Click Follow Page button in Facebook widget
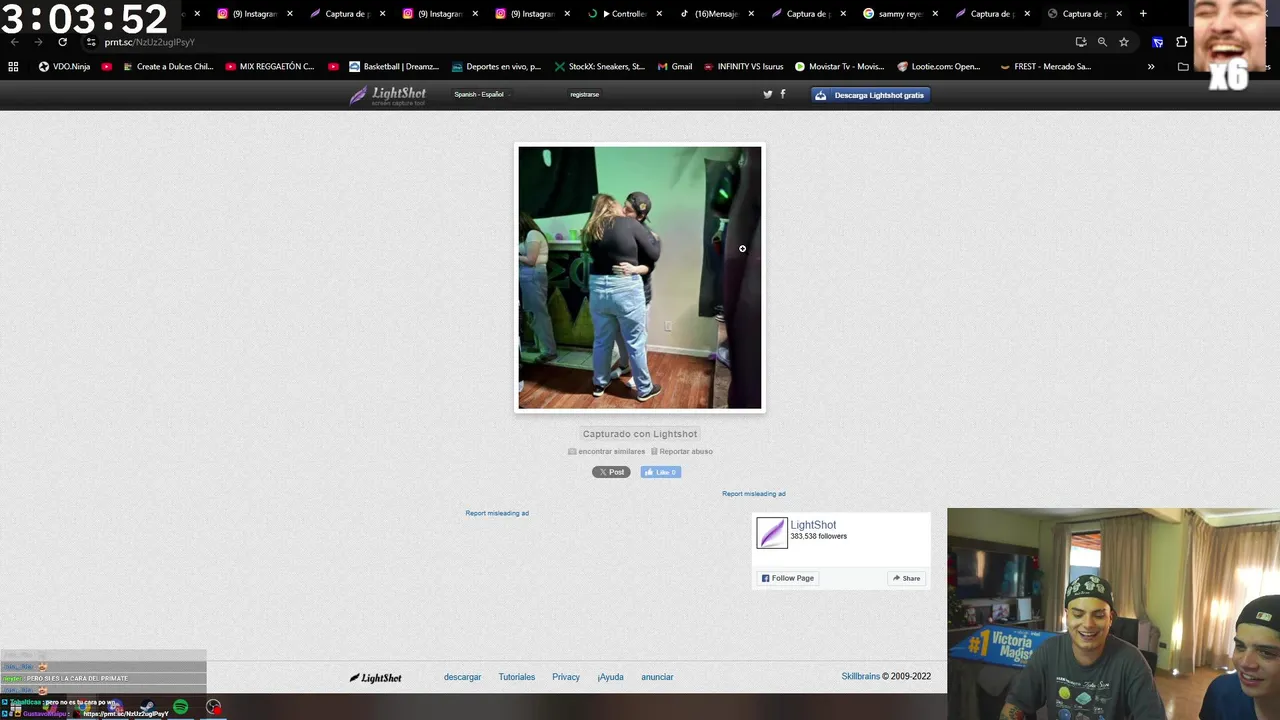 [x=787, y=578]
